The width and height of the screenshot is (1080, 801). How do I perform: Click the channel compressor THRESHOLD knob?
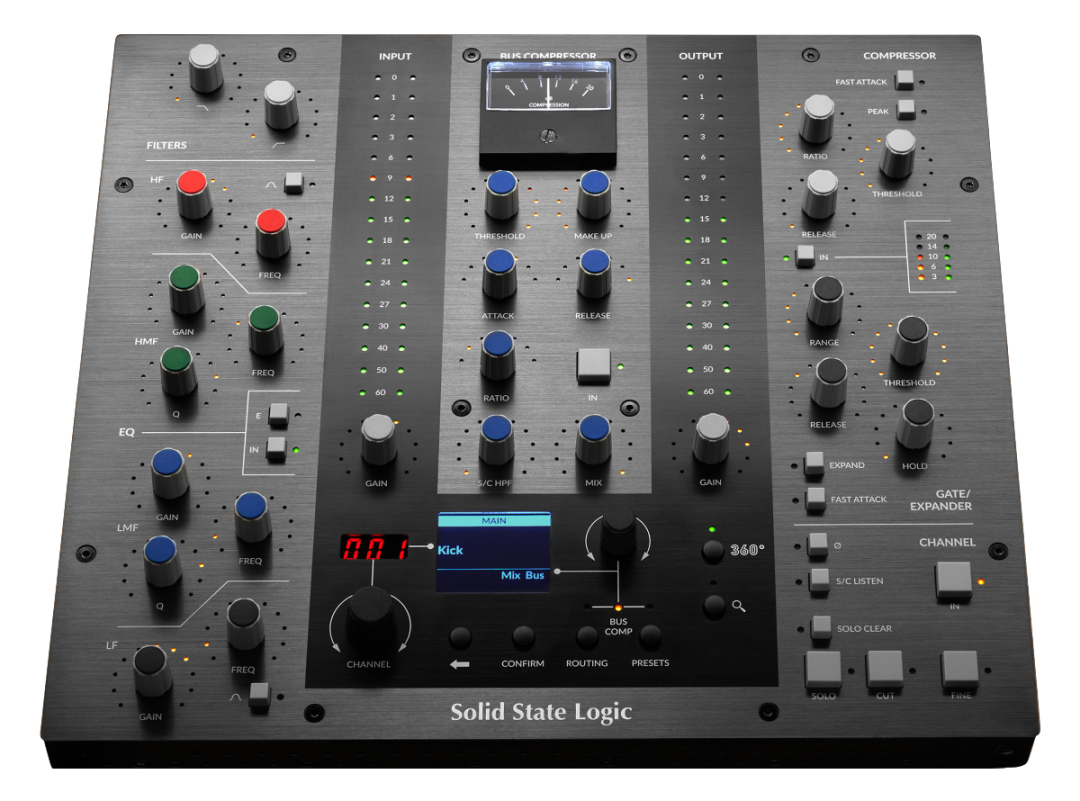pos(900,153)
